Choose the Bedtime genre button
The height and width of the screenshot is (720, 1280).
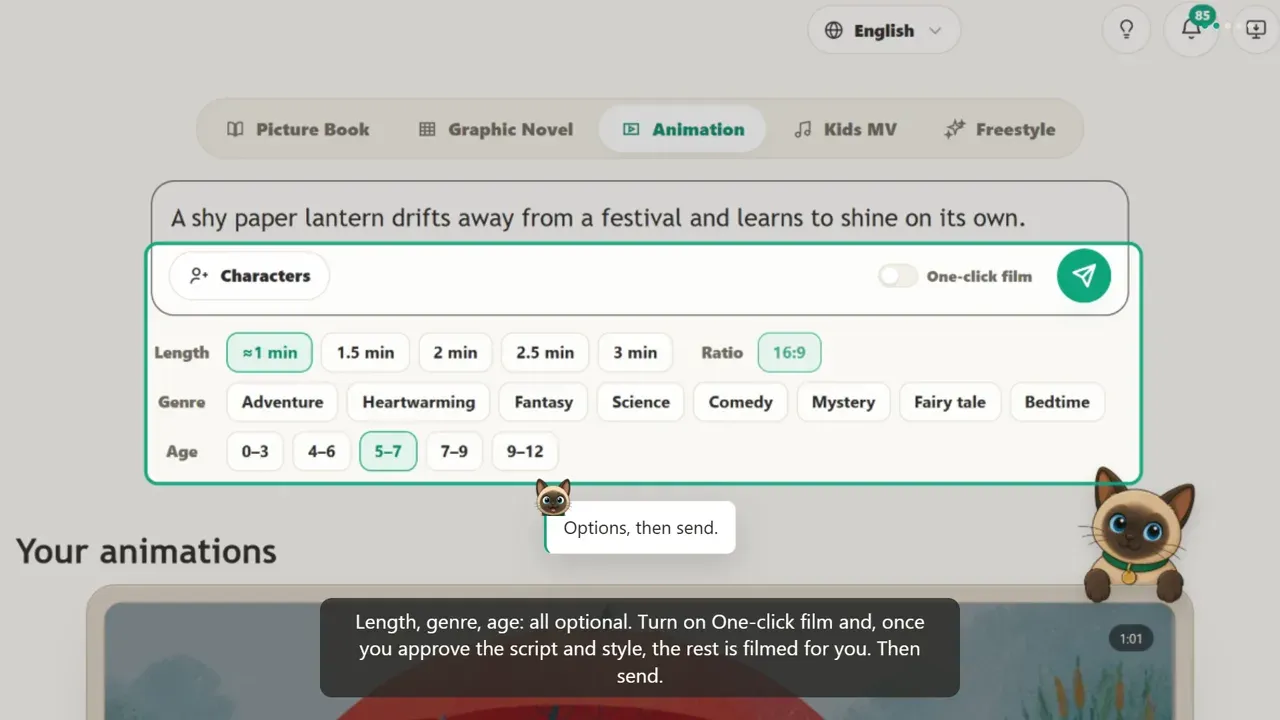pyautogui.click(x=1057, y=402)
